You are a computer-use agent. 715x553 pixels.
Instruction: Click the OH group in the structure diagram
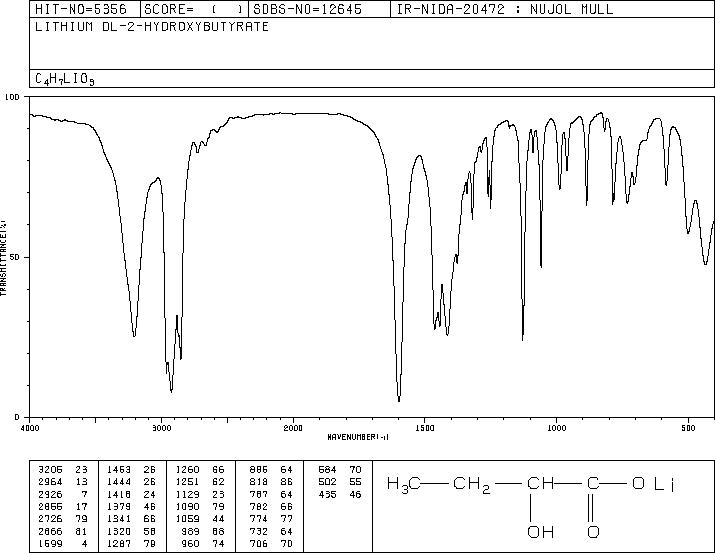540,532
